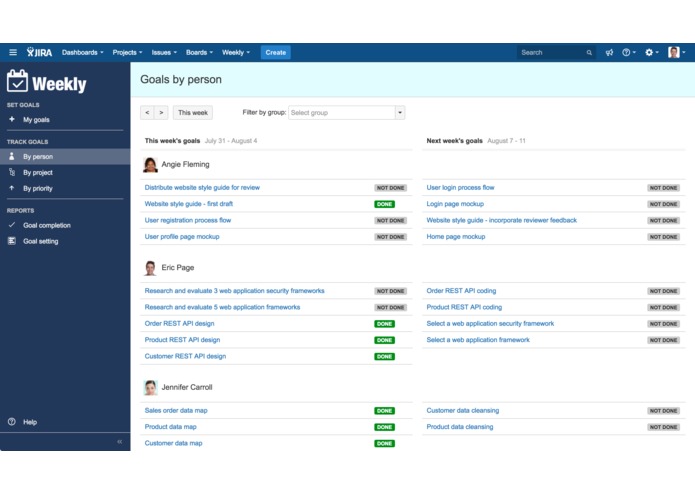Open Home page mockup goal

(456, 237)
